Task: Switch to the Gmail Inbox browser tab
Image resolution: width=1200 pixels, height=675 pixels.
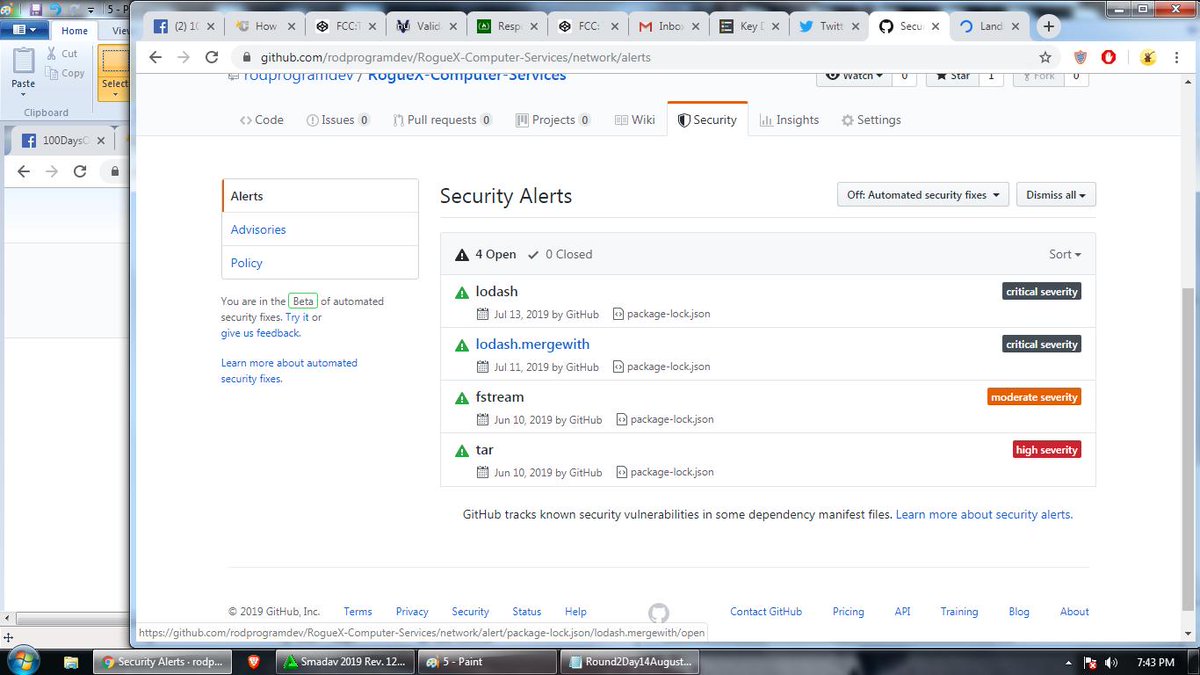Action: 668,27
